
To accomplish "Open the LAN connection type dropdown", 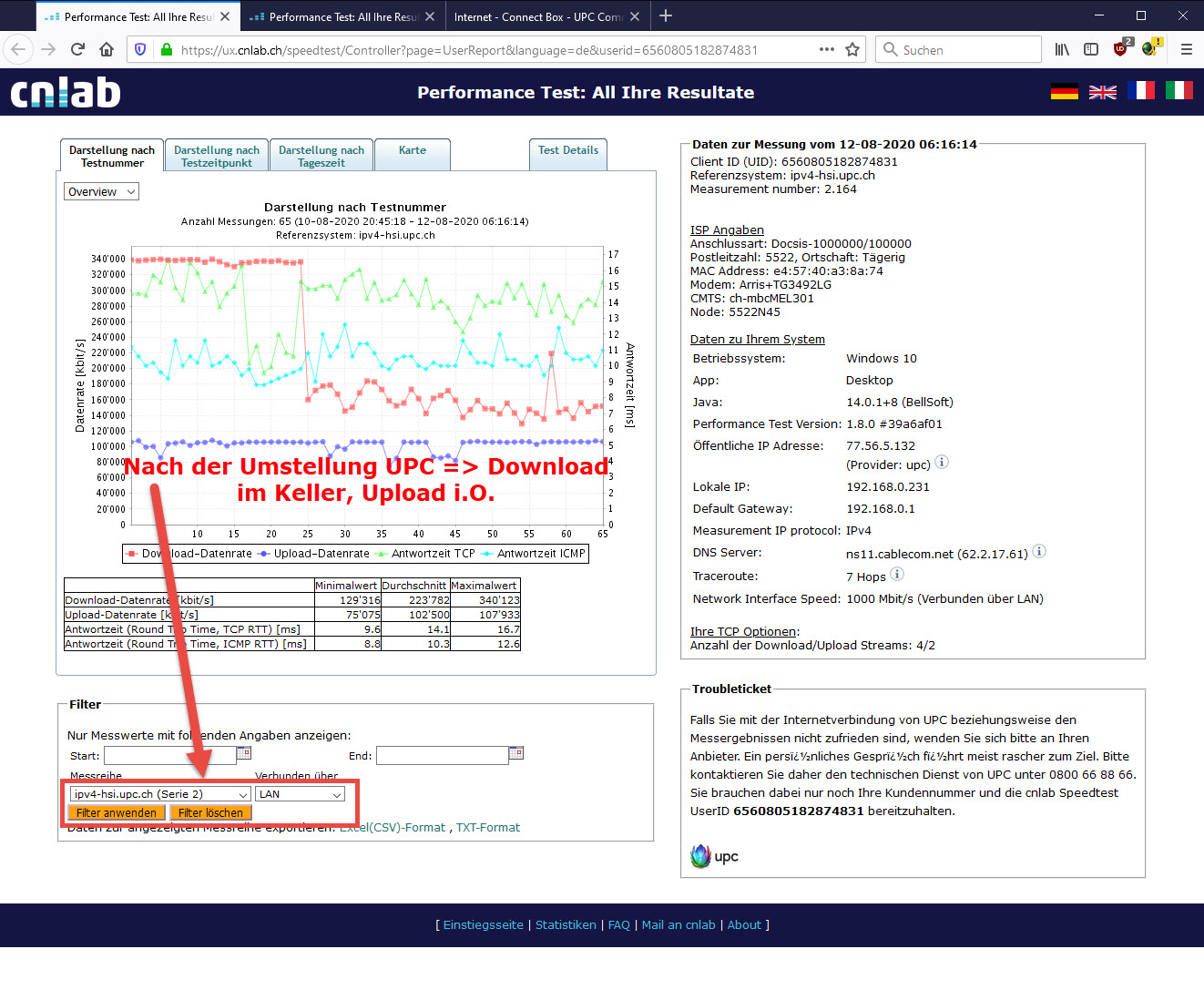I will pyautogui.click(x=300, y=794).
